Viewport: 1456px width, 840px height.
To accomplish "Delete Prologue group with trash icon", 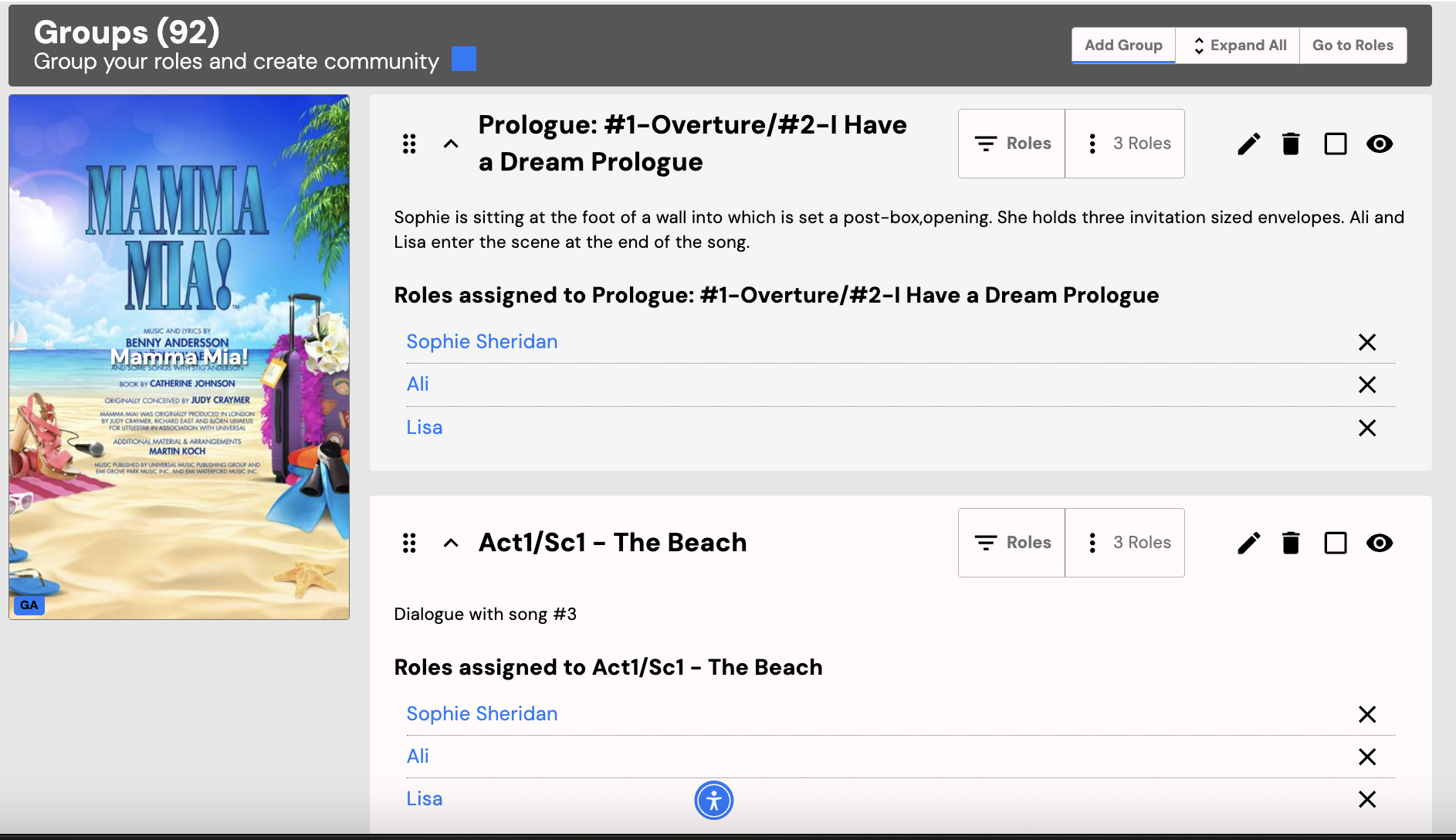I will (x=1291, y=144).
